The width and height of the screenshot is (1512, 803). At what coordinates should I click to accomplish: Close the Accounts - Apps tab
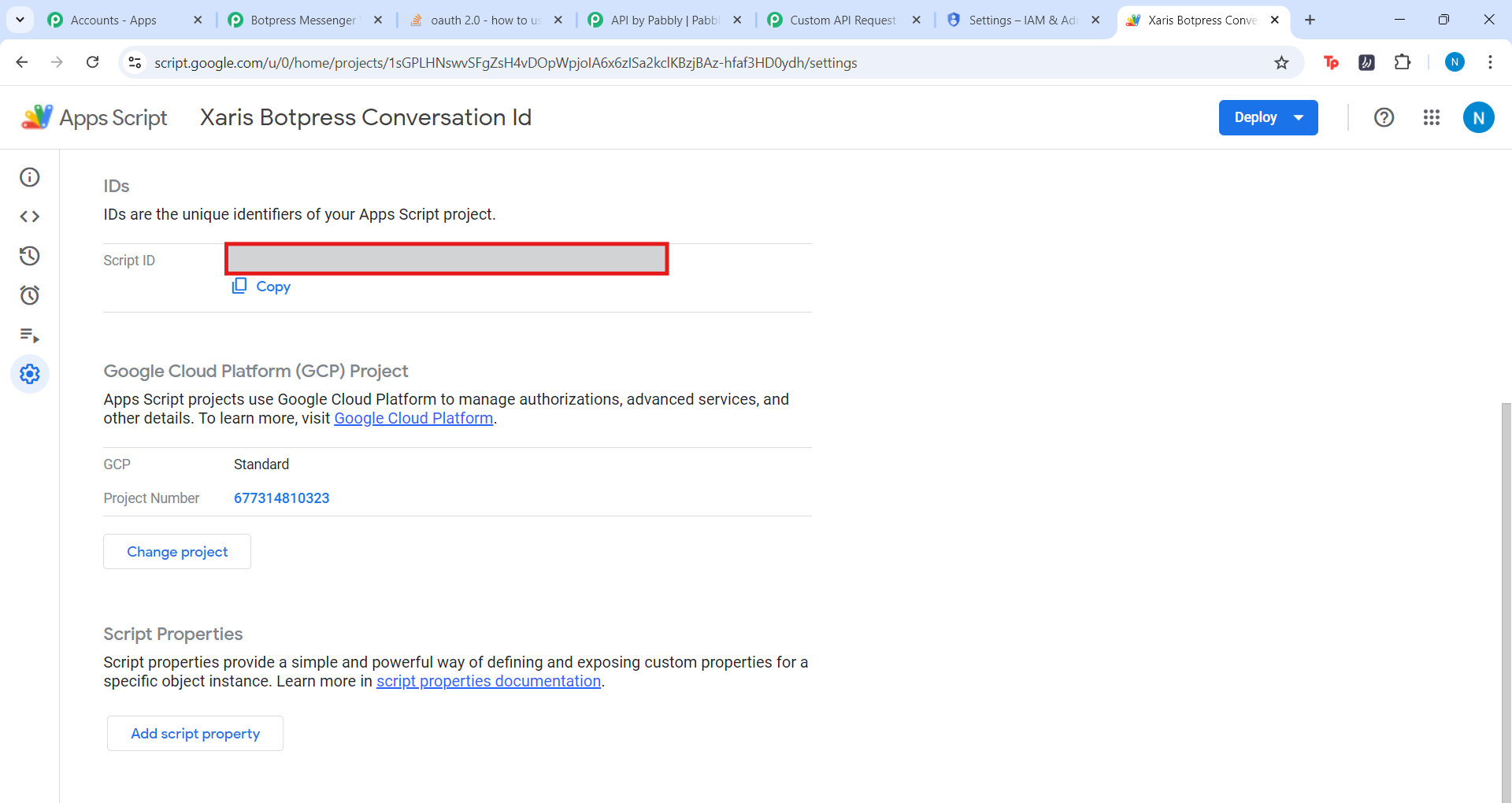[198, 20]
